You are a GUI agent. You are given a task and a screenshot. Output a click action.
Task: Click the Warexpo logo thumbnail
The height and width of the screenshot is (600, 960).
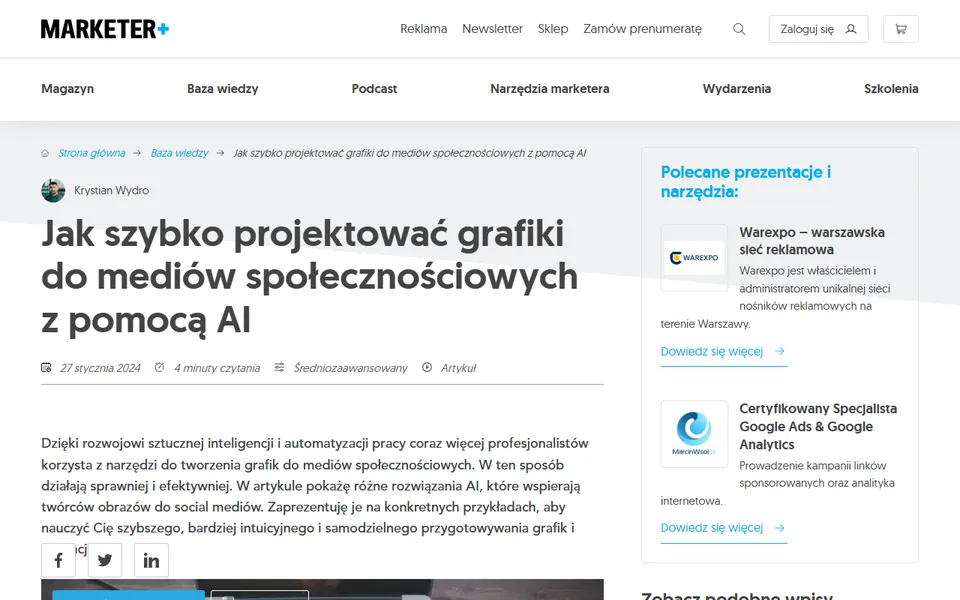tap(694, 258)
